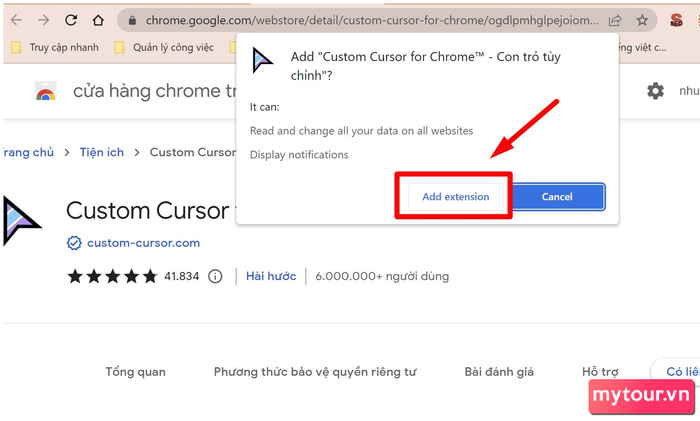Image resolution: width=700 pixels, height=421 pixels.
Task: Open the Quản lý công việc bookmark folder
Action: (164, 47)
